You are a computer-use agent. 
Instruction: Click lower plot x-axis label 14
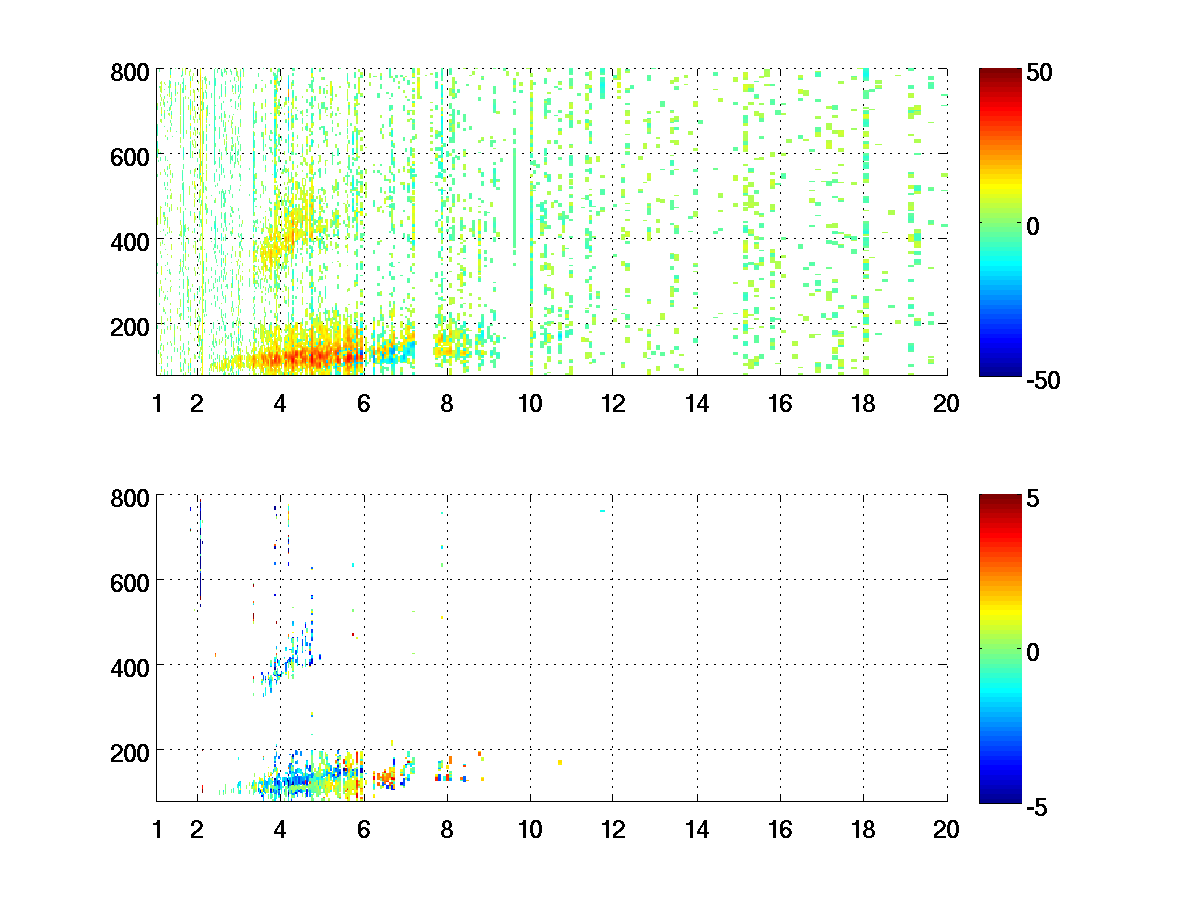697,829
